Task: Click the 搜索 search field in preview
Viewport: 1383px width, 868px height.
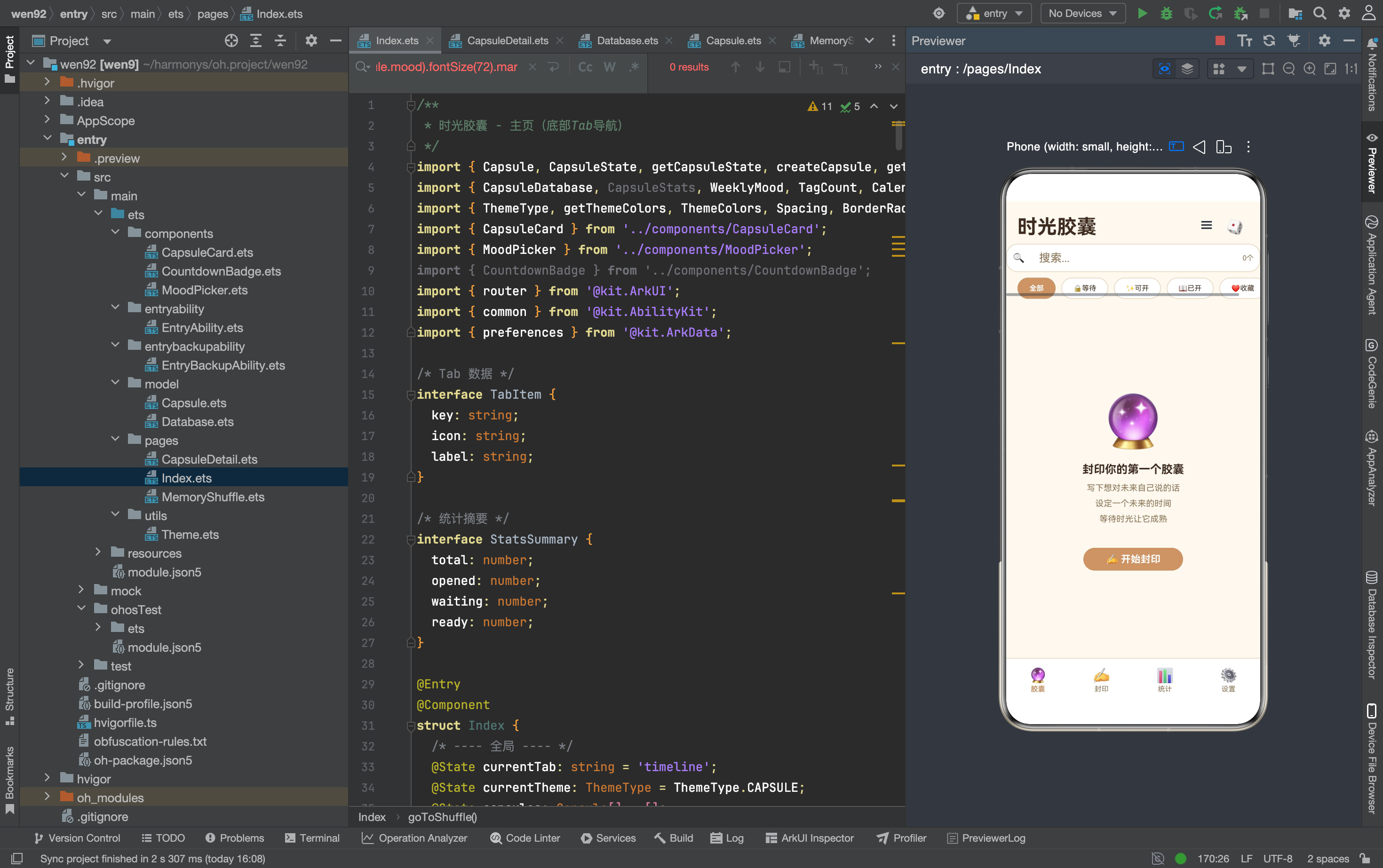Action: 1133,258
